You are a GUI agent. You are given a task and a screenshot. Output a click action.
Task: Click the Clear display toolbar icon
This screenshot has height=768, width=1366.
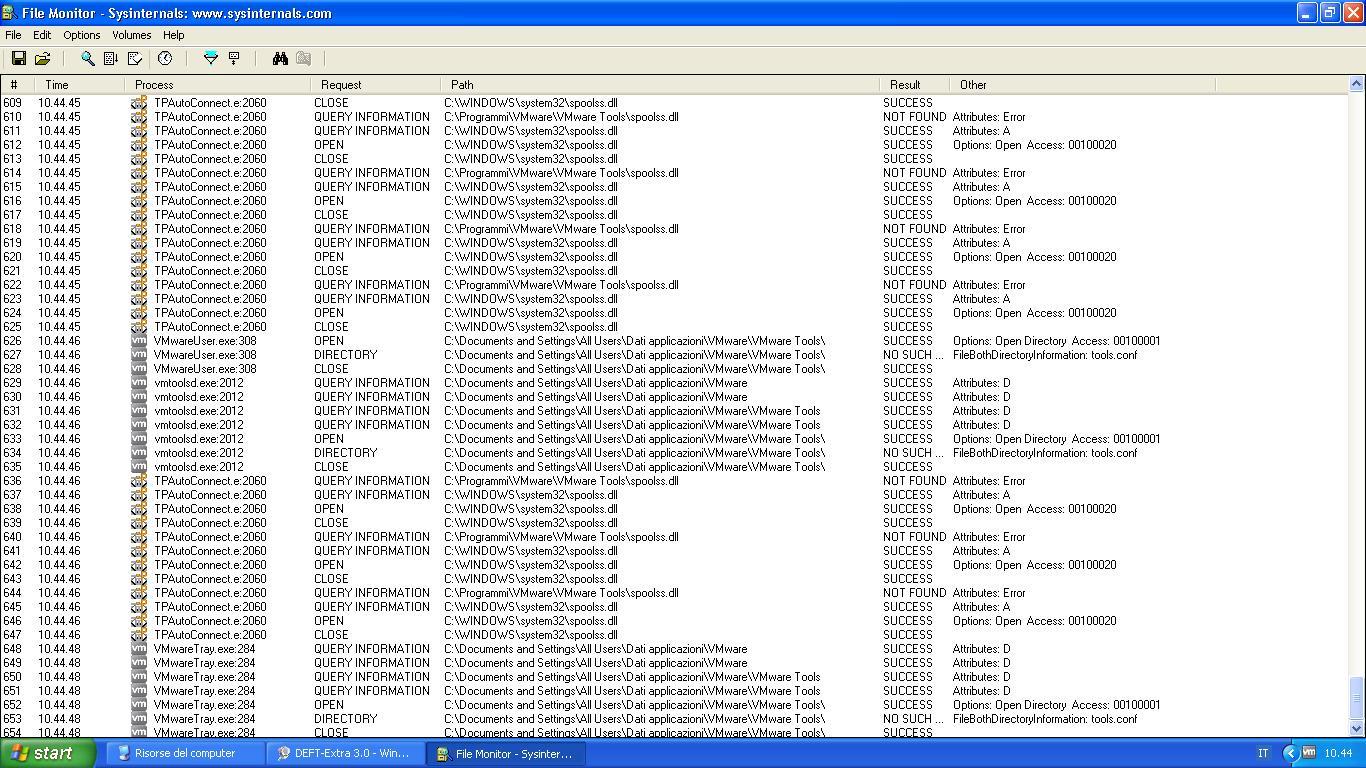(x=135, y=59)
